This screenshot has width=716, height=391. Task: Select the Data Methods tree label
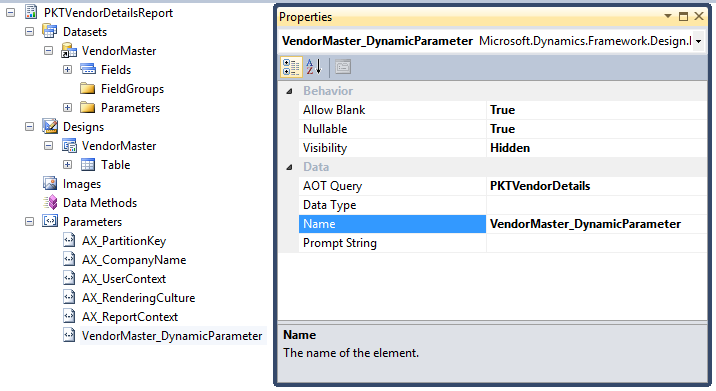coord(100,203)
